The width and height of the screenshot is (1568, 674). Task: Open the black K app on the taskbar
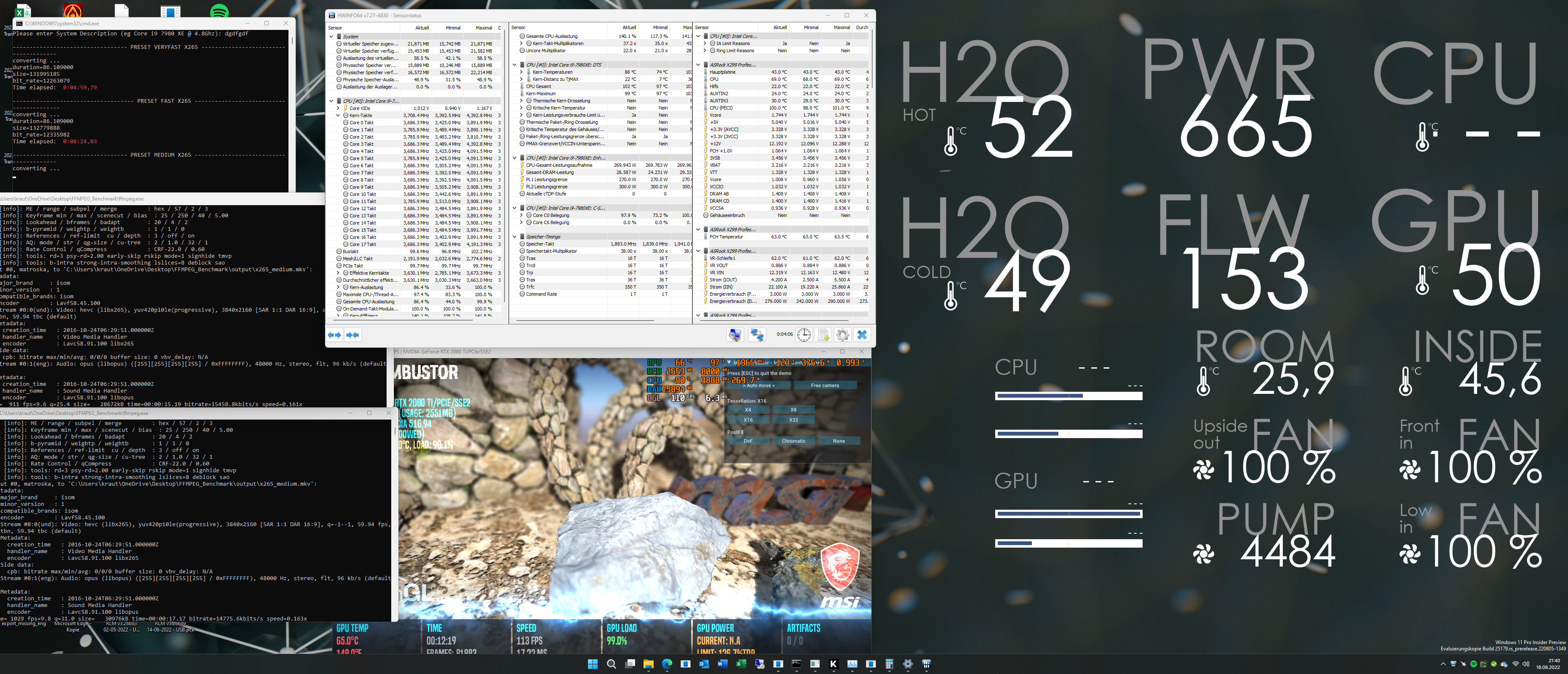tap(833, 663)
